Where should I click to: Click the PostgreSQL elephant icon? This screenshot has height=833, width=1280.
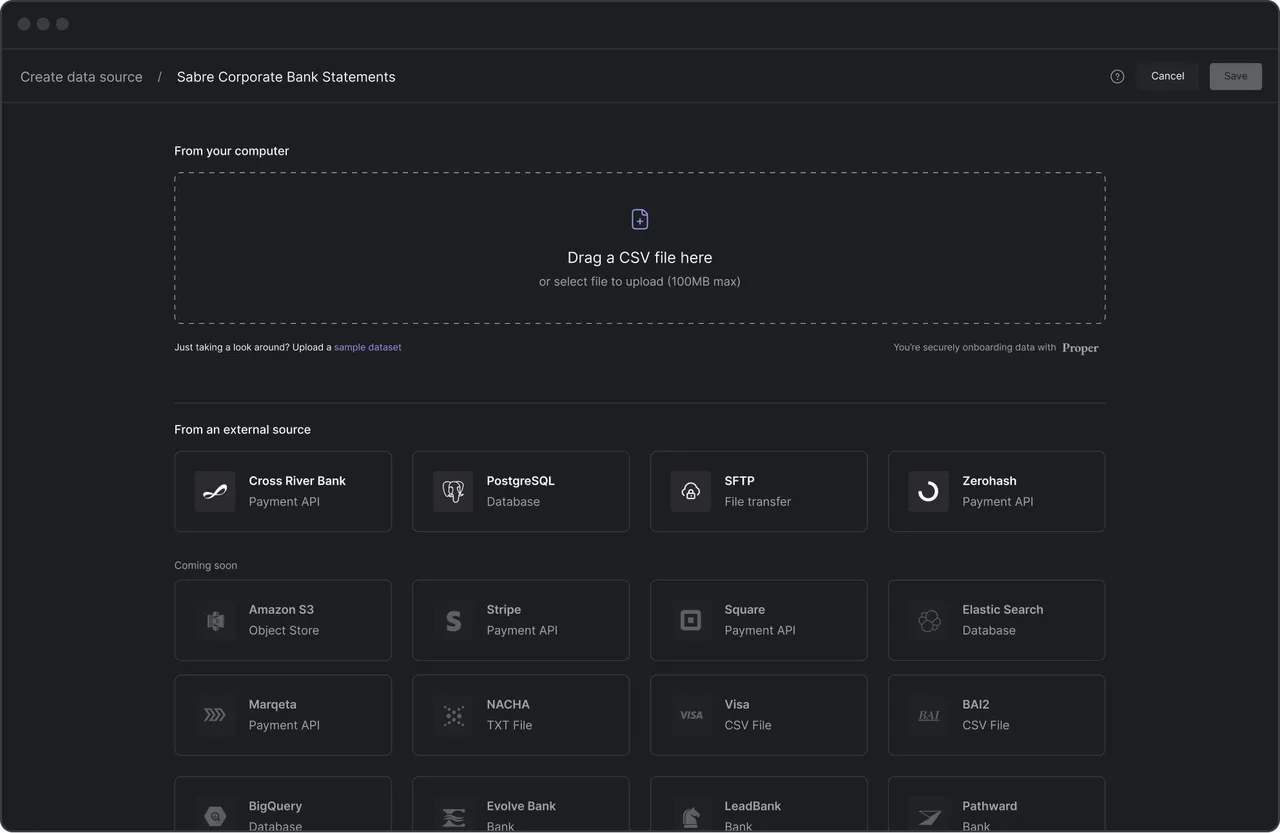point(453,491)
